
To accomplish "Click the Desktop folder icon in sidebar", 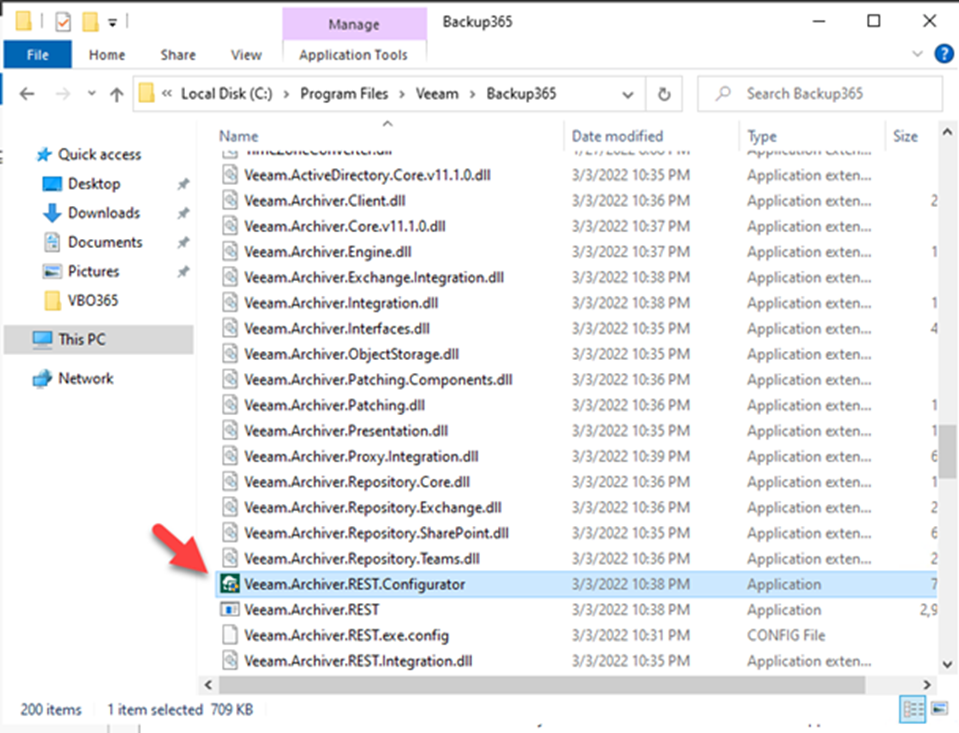I will (52, 184).
